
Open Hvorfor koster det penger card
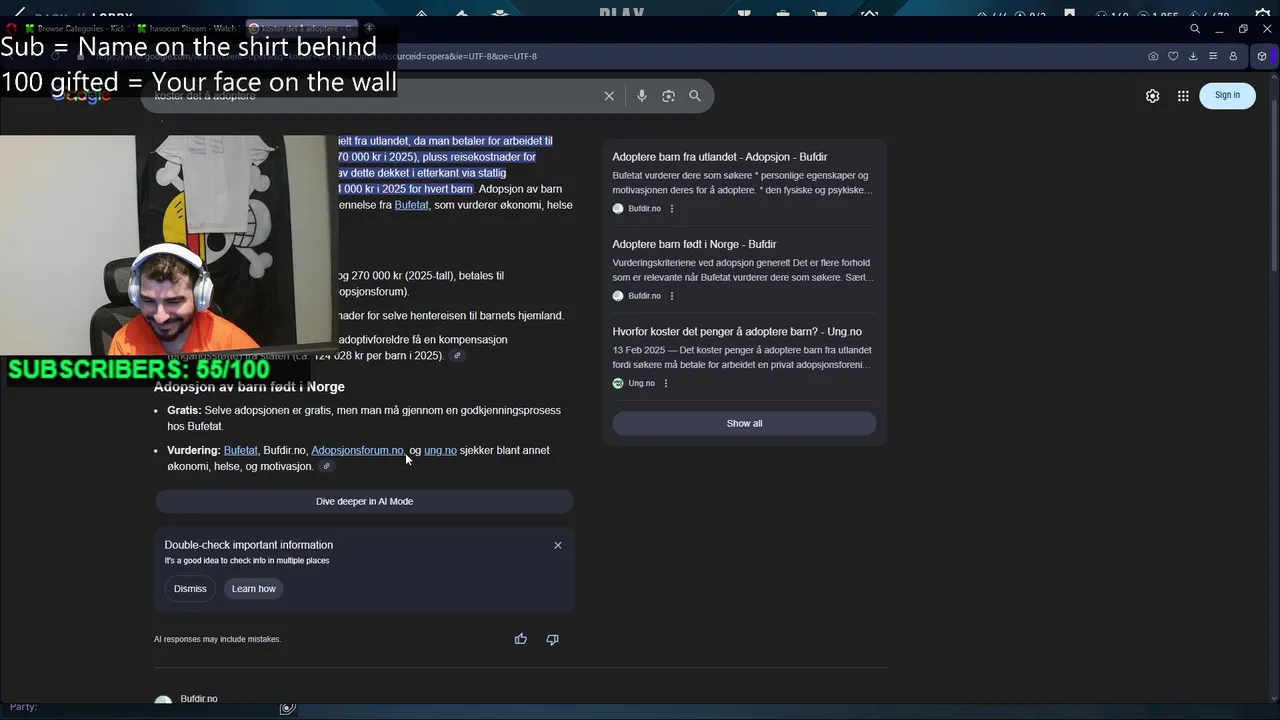click(x=744, y=357)
